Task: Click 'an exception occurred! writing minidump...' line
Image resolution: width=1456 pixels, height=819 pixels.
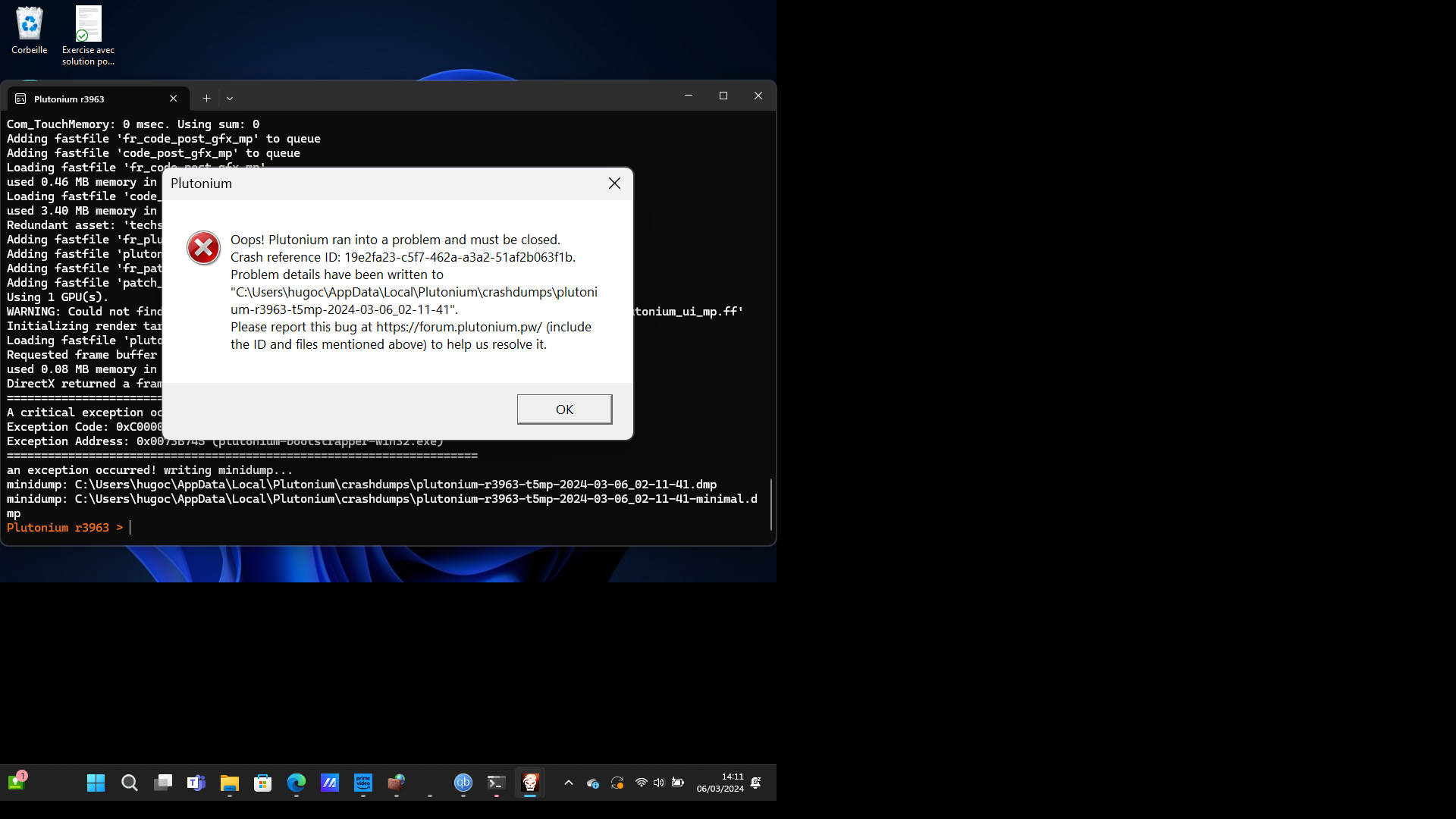Action: coord(149,470)
